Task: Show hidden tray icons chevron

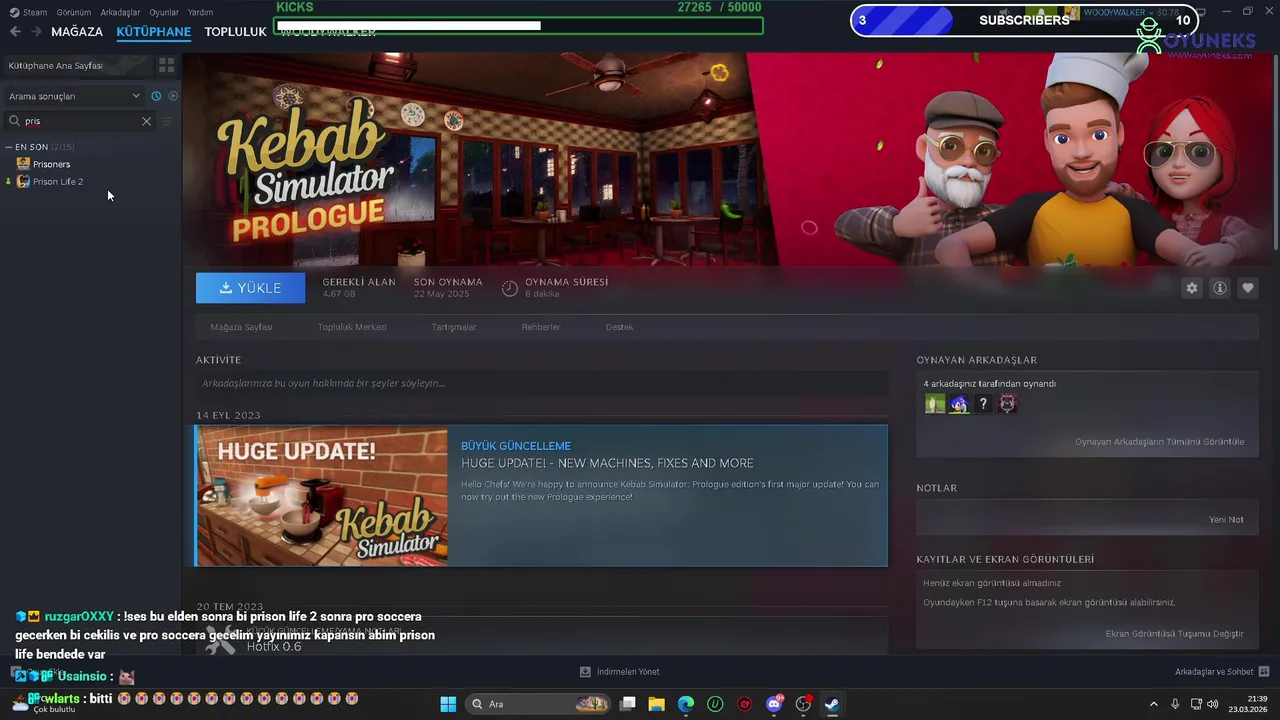Action: [1153, 704]
